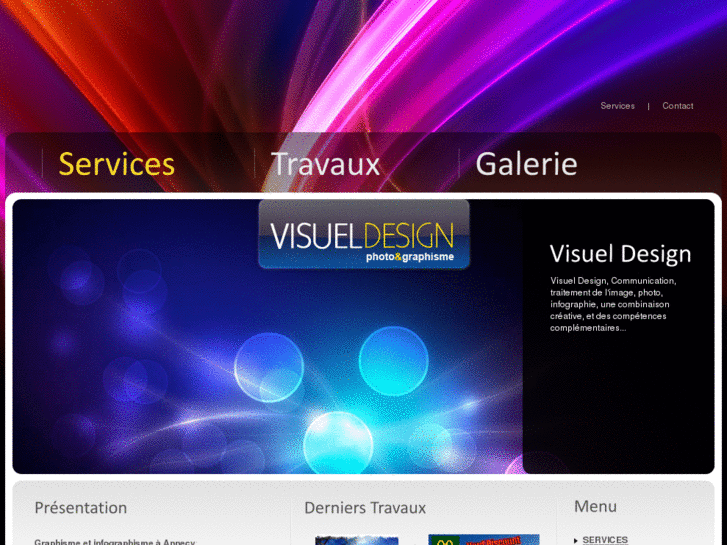Image resolution: width=727 pixels, height=545 pixels.
Task: Click the small Services link at top right
Action: point(617,106)
